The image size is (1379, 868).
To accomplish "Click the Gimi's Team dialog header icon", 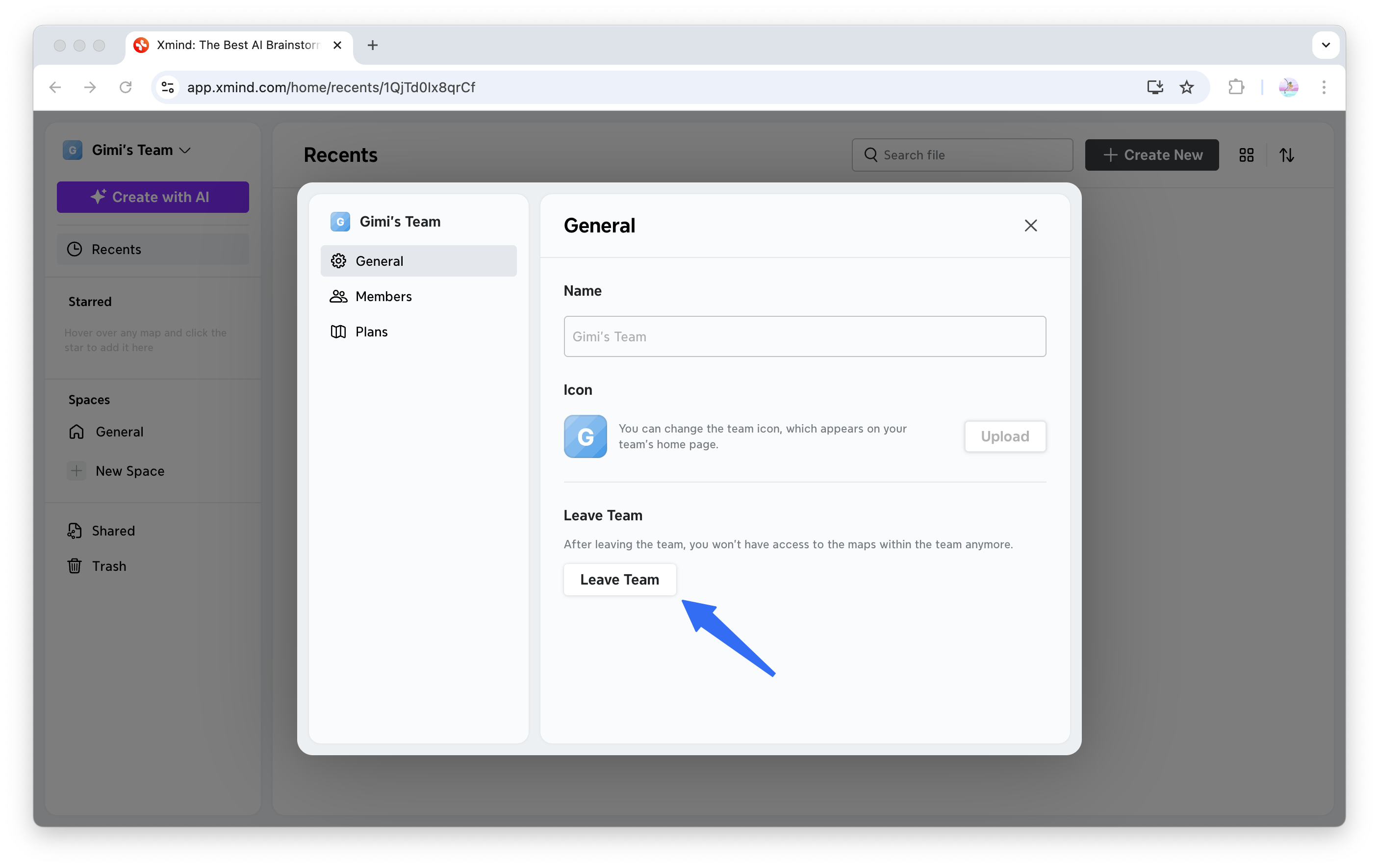I will click(340, 222).
